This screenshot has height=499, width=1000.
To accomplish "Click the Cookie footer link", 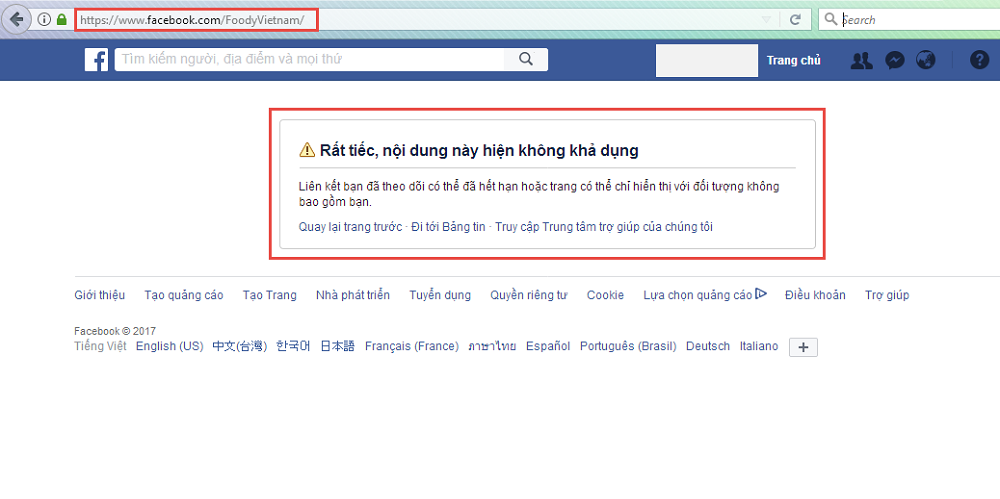I will pos(605,295).
